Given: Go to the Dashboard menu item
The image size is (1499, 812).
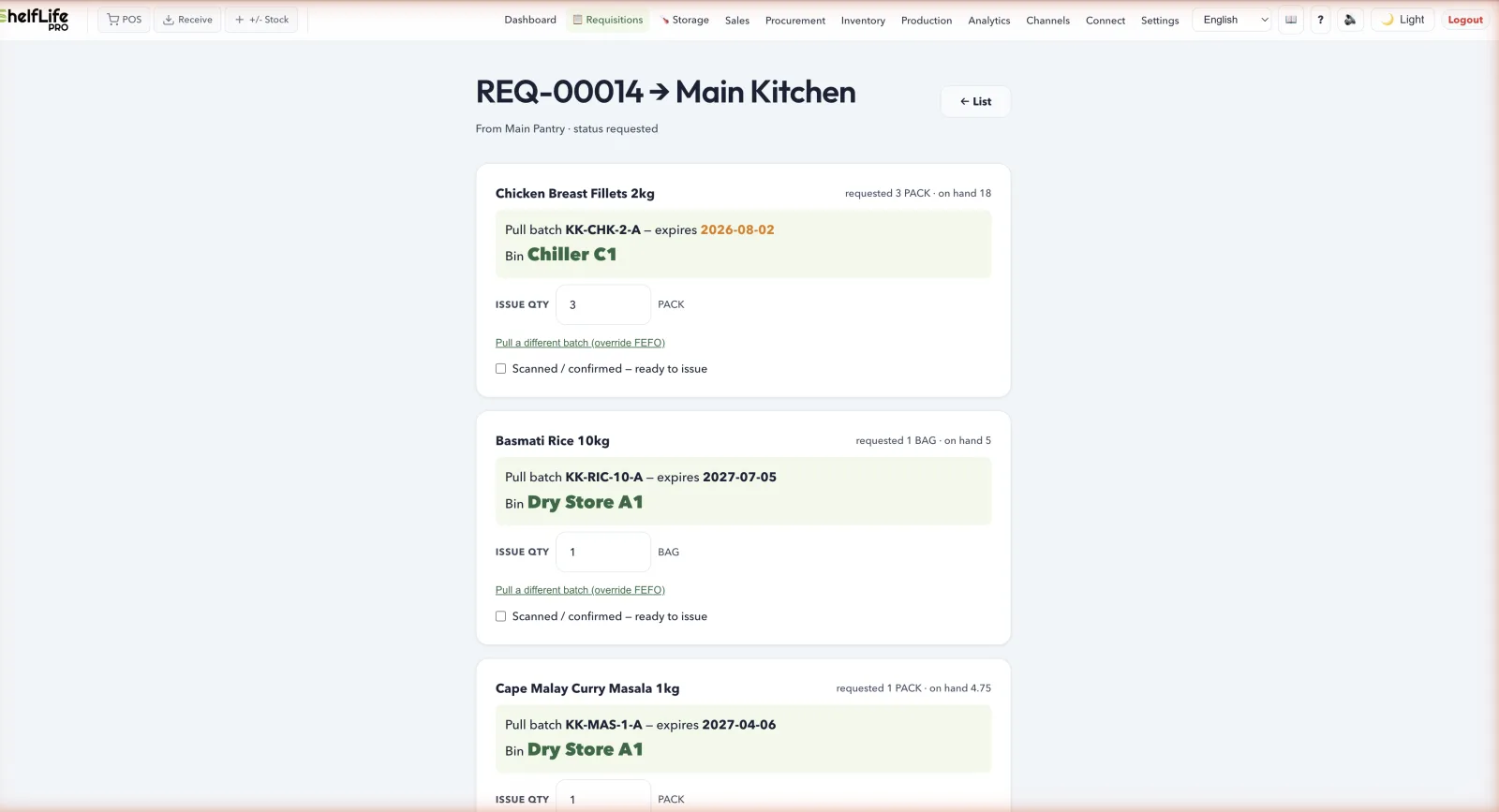Looking at the screenshot, I should tap(530, 20).
